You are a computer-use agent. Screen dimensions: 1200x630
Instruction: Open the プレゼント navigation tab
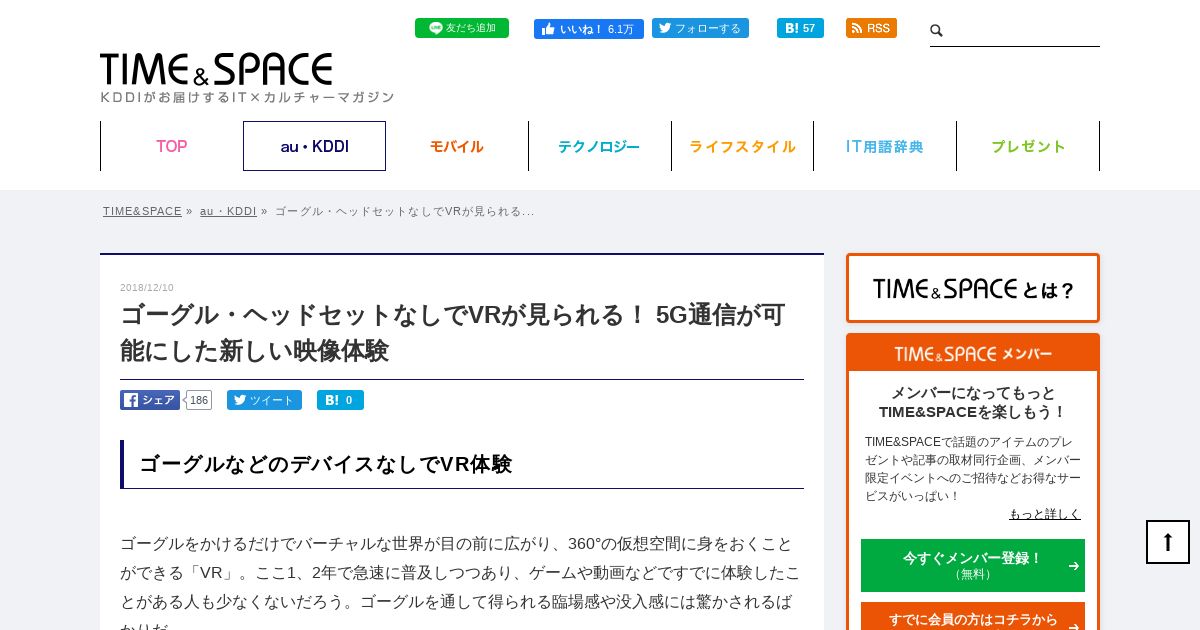tap(1028, 146)
